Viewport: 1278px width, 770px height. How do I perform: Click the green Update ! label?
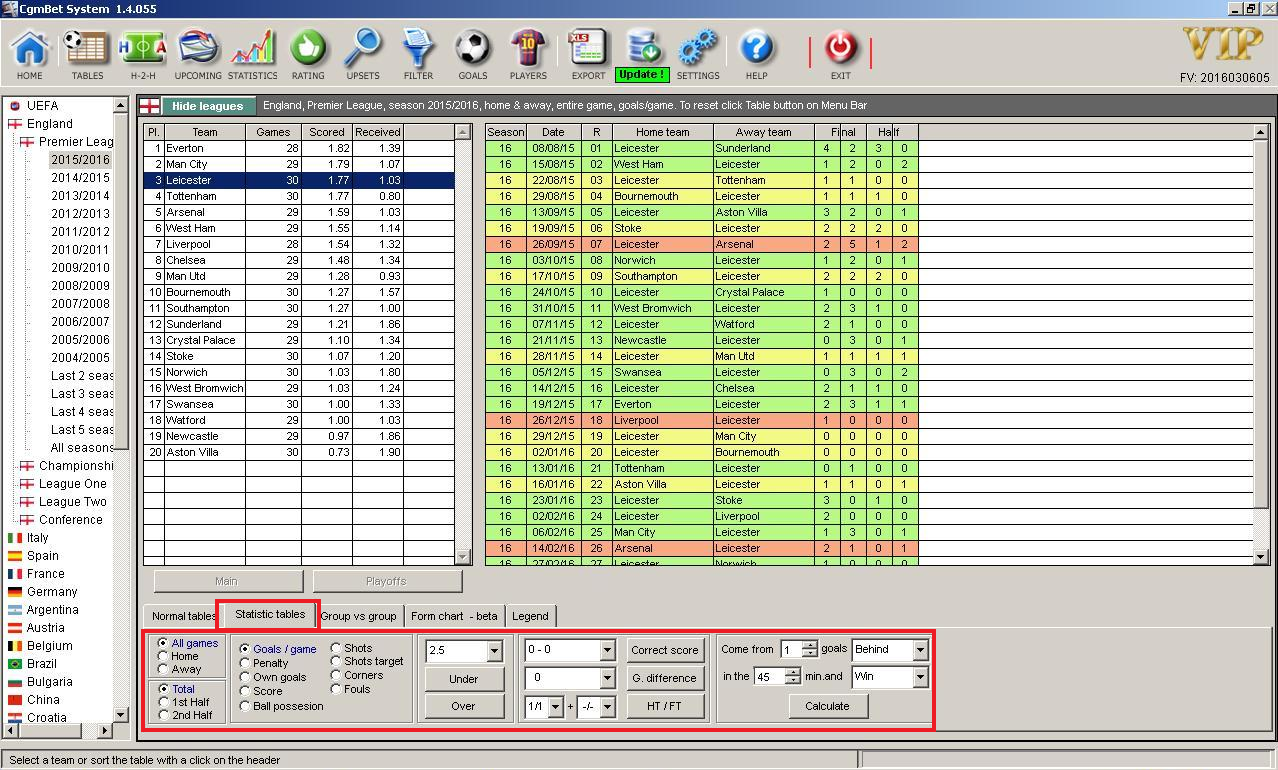click(x=642, y=75)
